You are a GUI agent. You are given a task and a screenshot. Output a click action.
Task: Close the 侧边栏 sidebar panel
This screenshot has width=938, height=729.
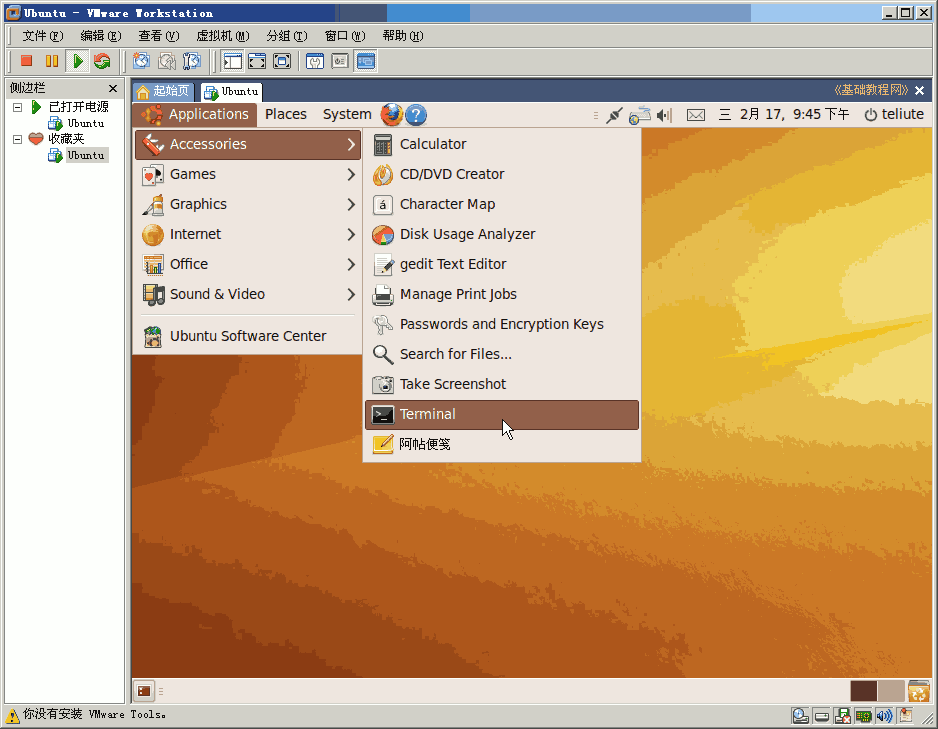coord(112,89)
